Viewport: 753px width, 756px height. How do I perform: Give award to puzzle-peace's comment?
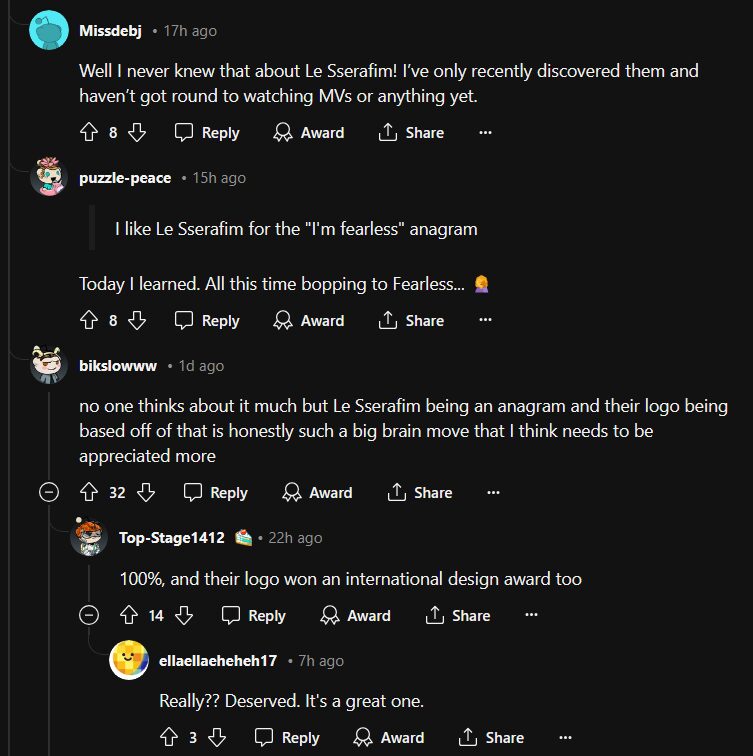tap(309, 320)
